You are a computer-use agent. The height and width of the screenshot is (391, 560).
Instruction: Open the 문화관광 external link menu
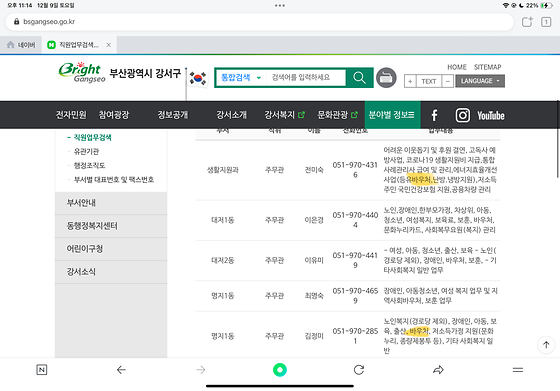[x=338, y=115]
